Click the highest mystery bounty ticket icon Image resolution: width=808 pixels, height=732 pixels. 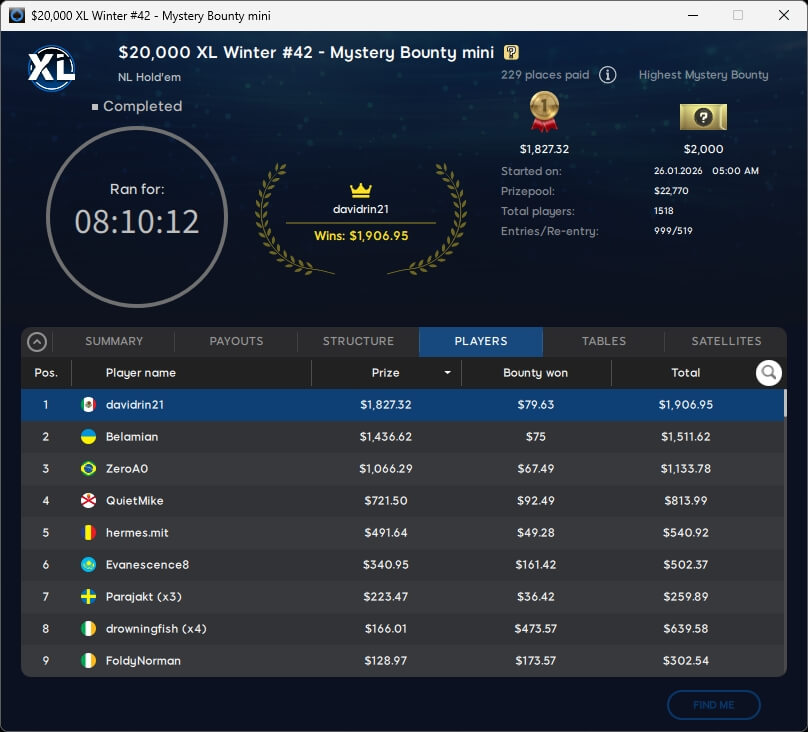703,117
